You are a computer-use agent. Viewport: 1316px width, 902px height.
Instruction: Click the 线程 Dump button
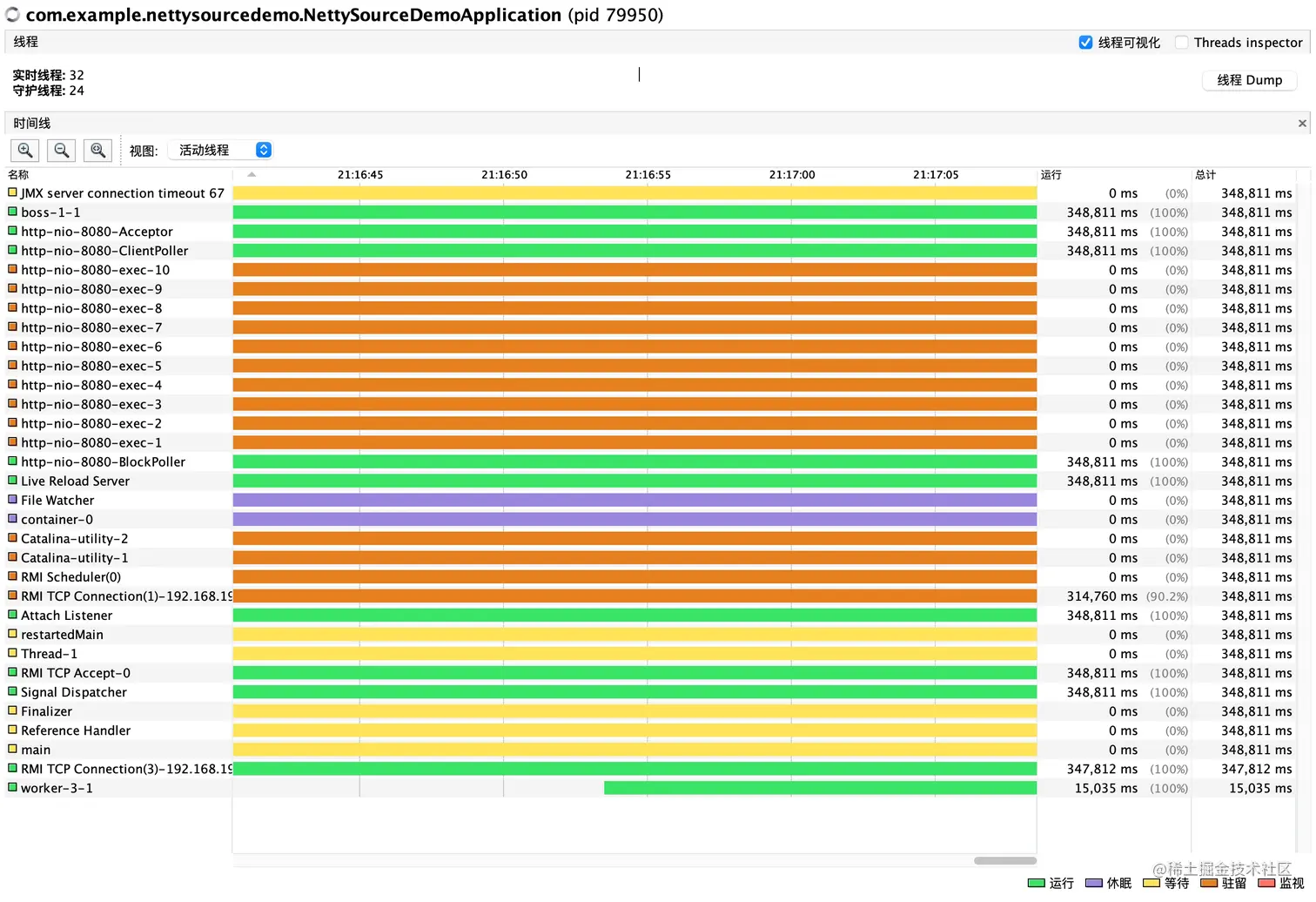tap(1249, 80)
